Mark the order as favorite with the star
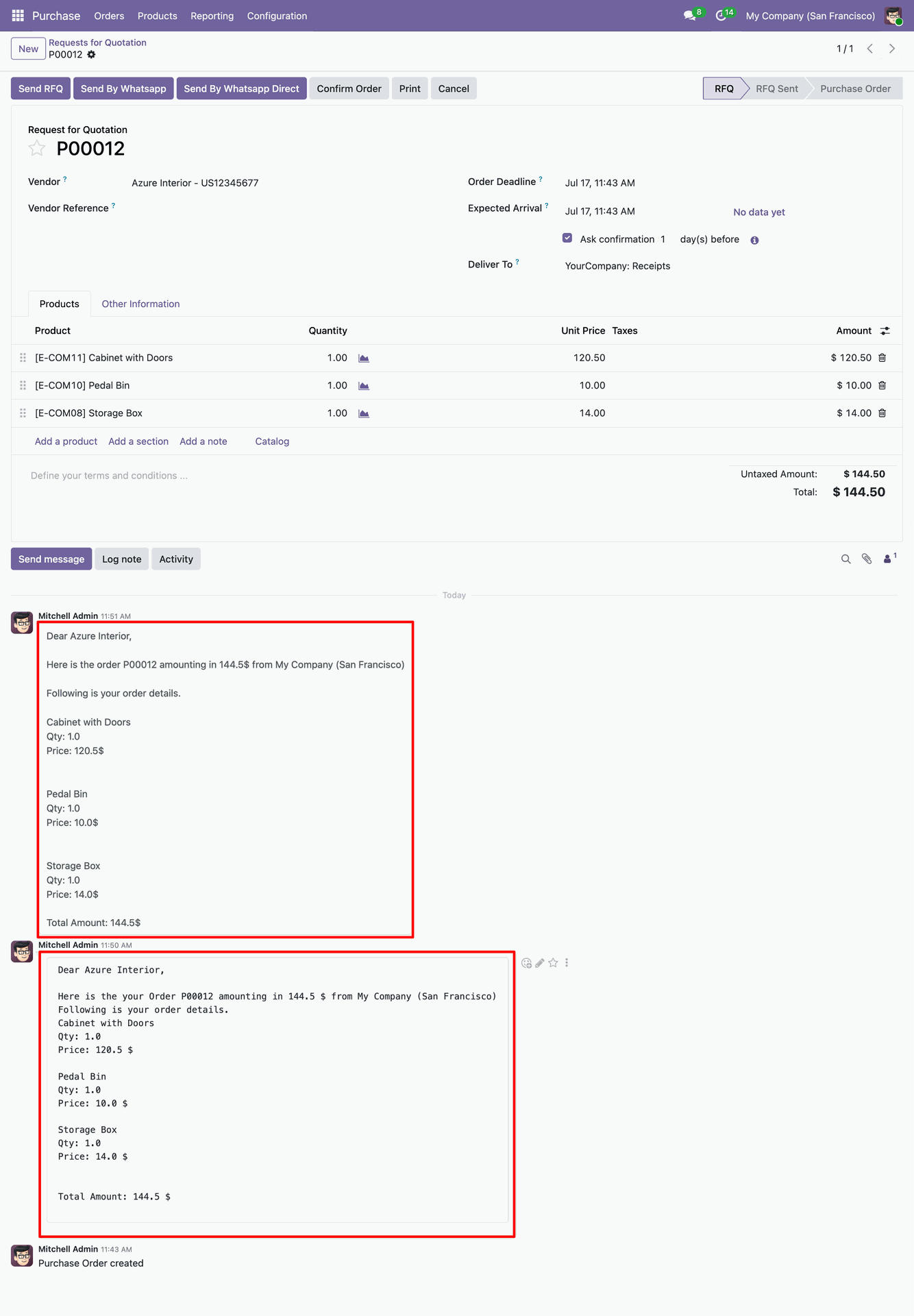Screen dimensions: 914x1316 click(x=37, y=148)
